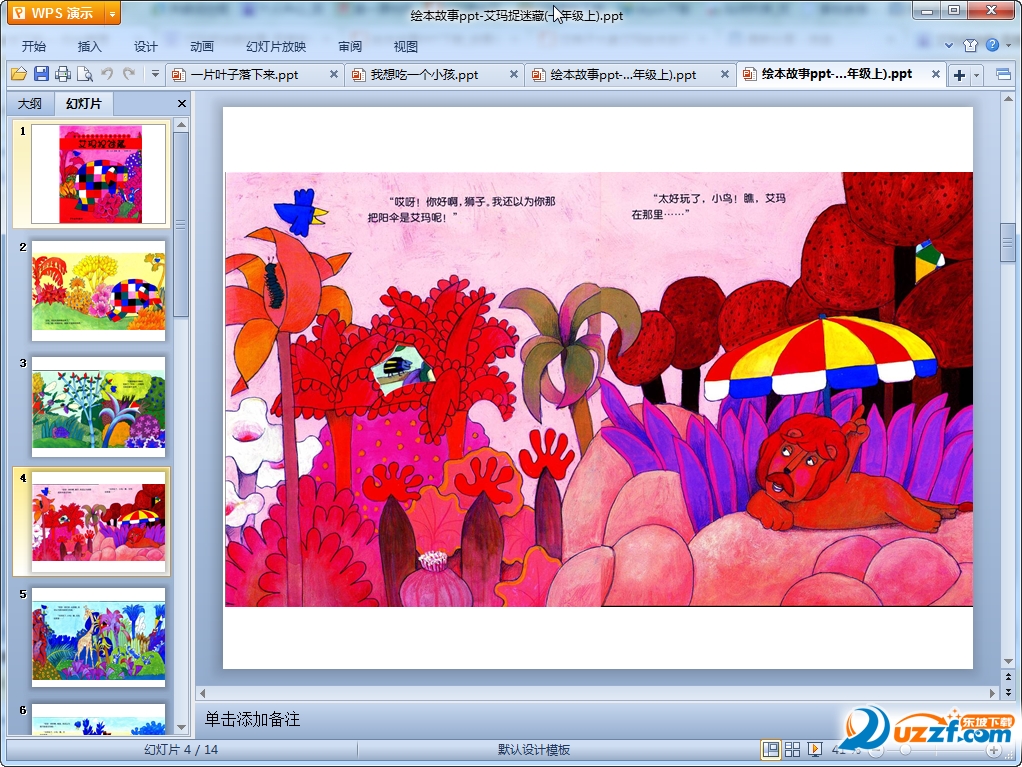Click the editor scroll up arrow
Screen dimensions: 1022x767
point(1008,99)
